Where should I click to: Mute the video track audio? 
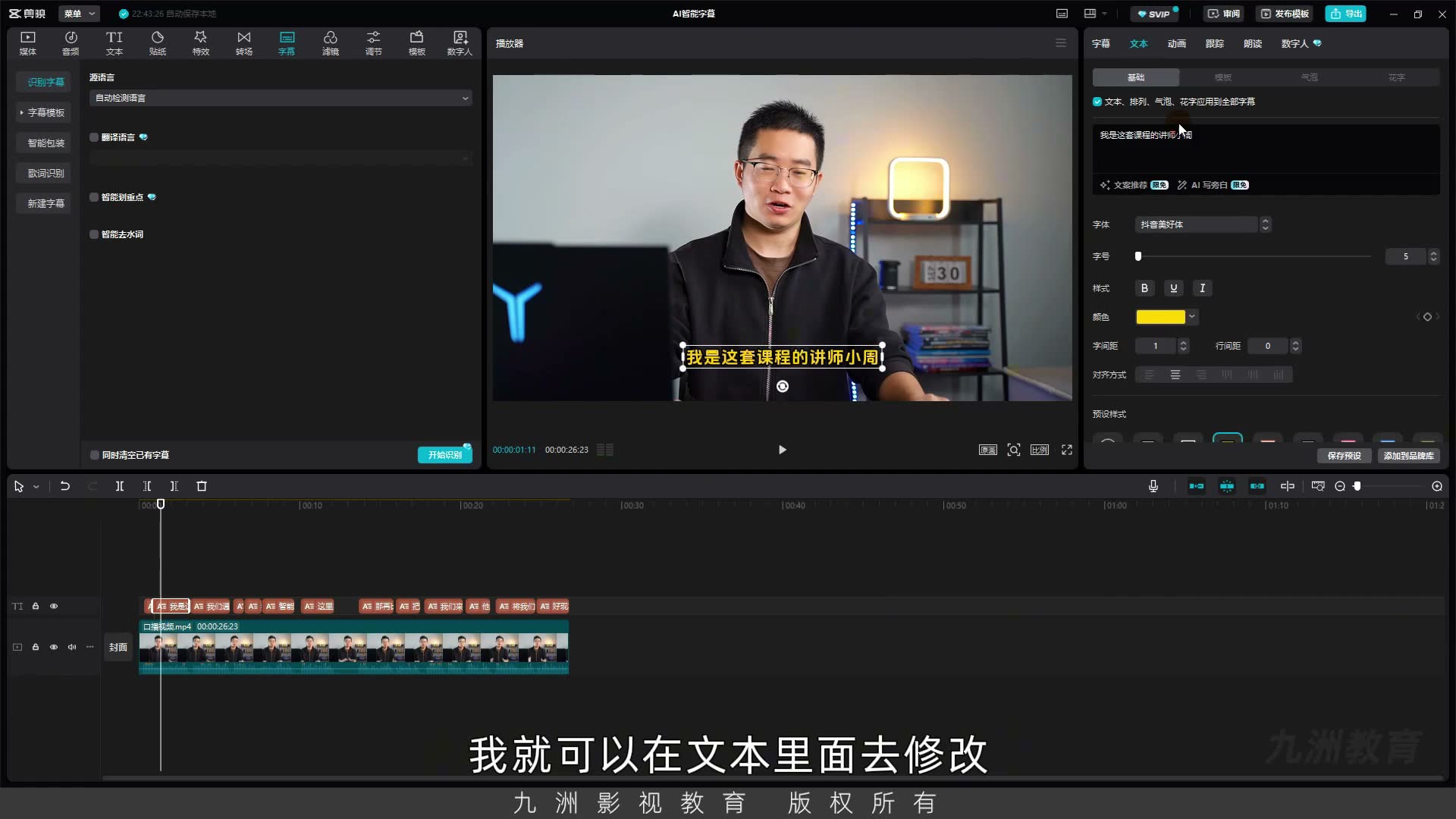(72, 647)
